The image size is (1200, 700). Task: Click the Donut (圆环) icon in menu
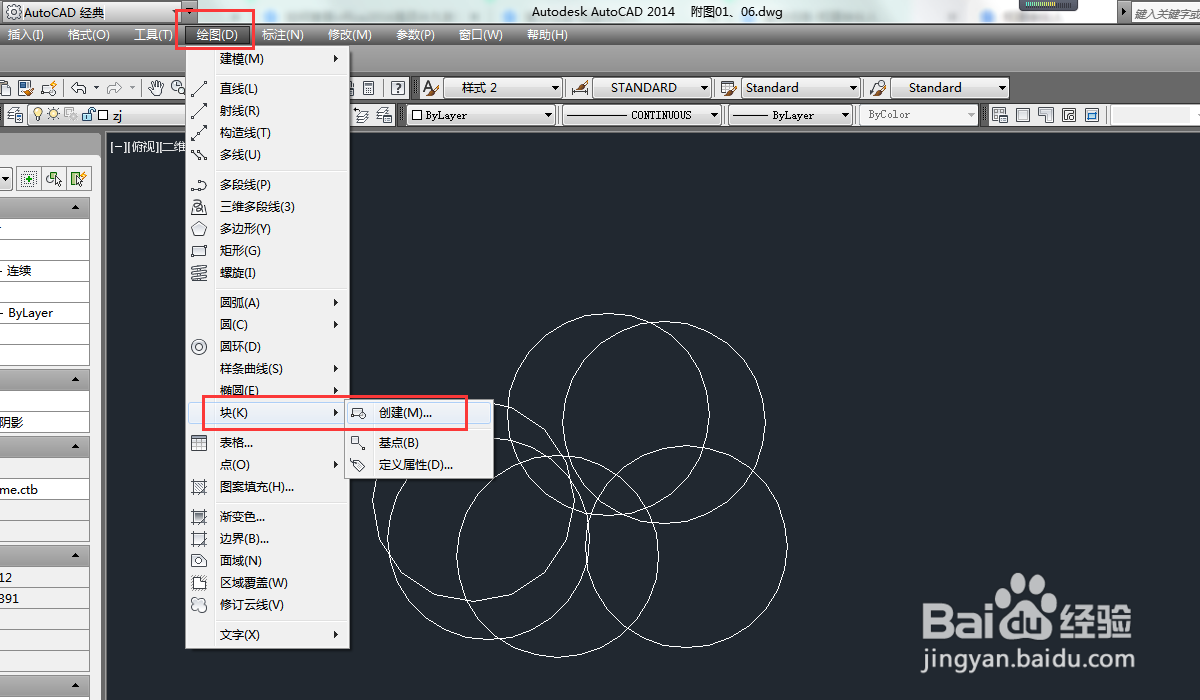tap(199, 347)
